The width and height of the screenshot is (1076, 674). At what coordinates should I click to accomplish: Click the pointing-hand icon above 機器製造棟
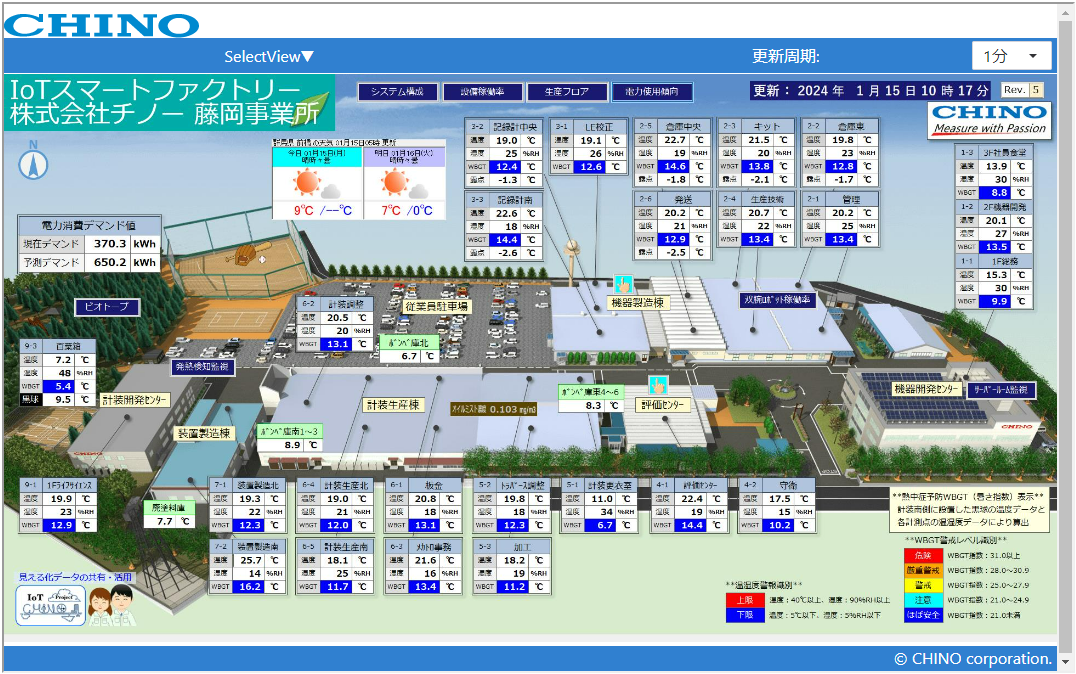point(623,283)
